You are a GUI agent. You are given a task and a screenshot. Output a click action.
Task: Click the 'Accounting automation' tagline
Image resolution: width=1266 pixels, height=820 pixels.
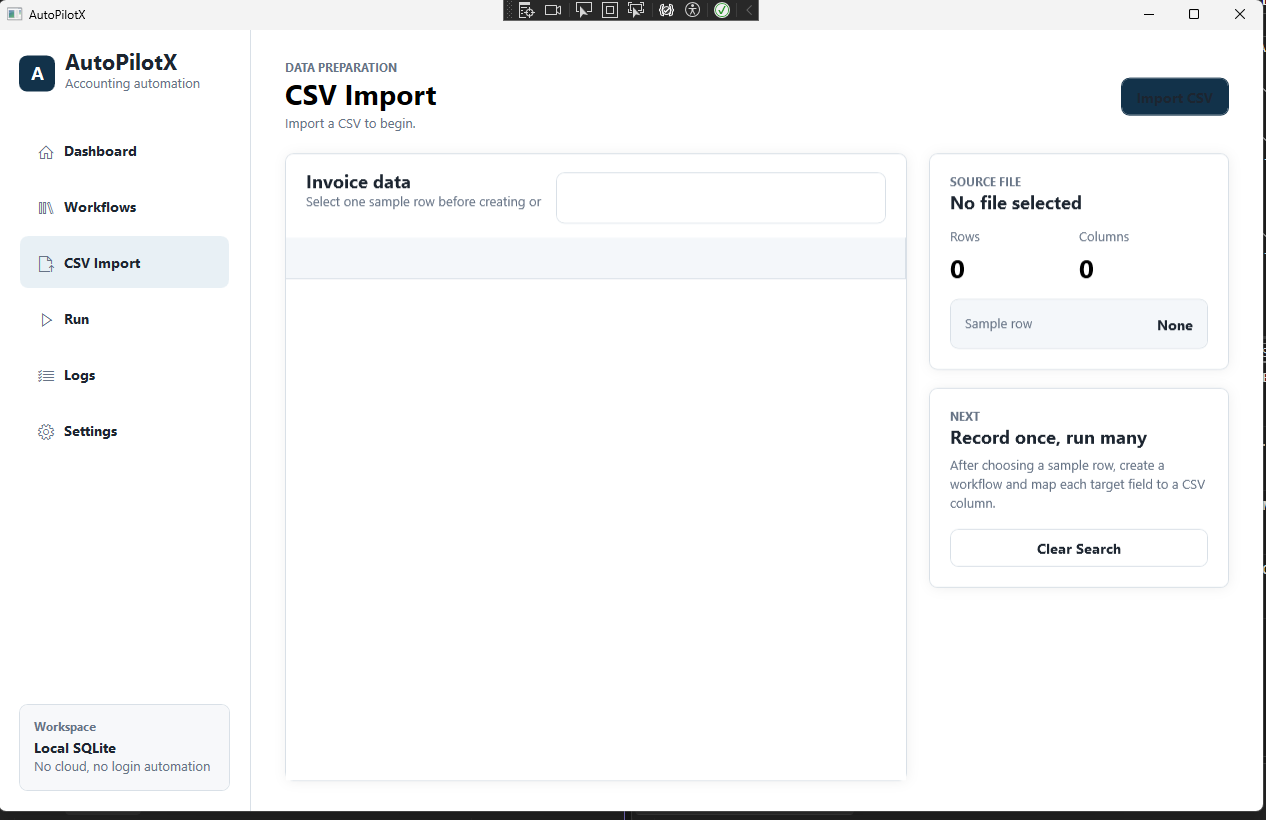[132, 84]
